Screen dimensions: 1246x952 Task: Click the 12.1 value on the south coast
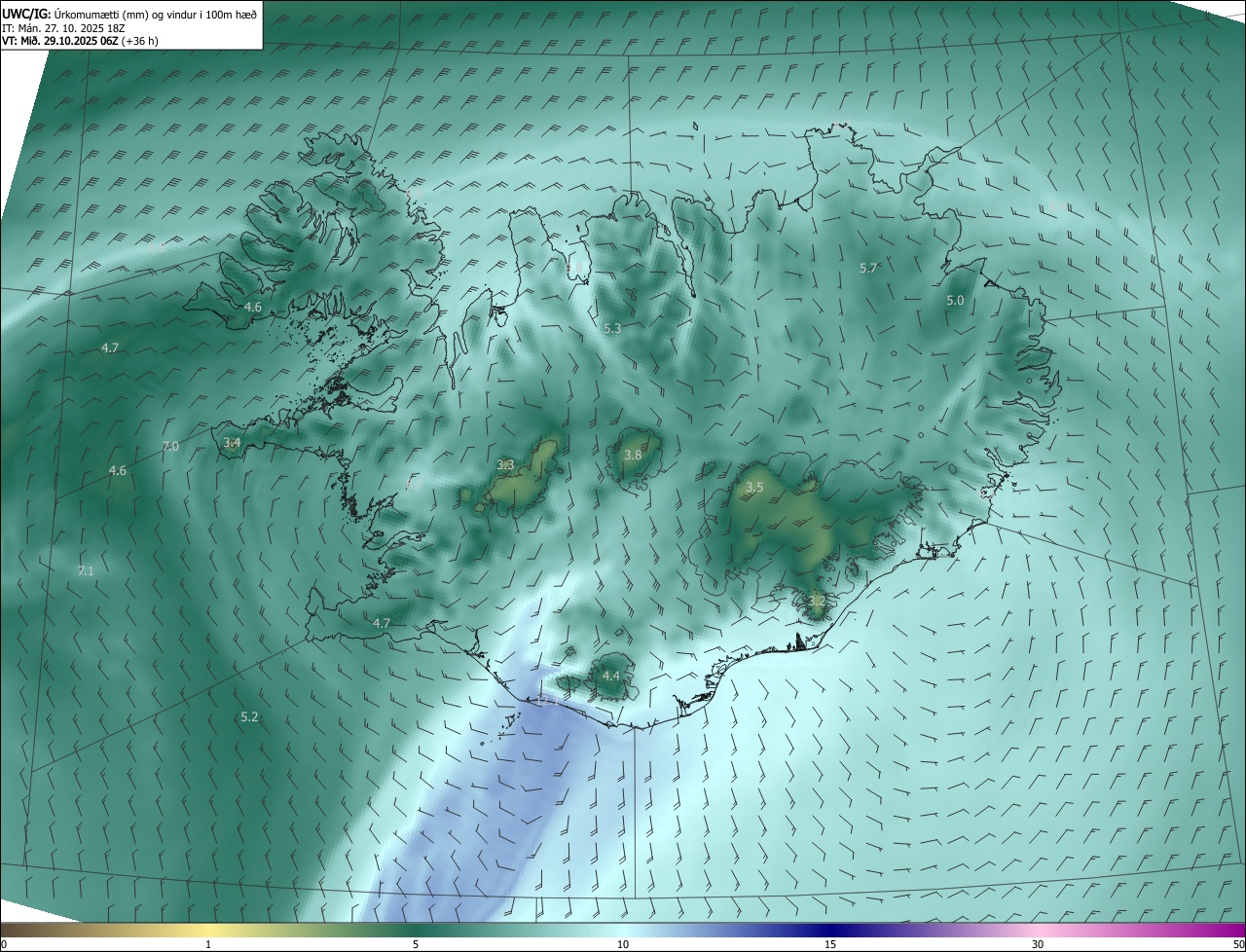pyautogui.click(x=547, y=700)
